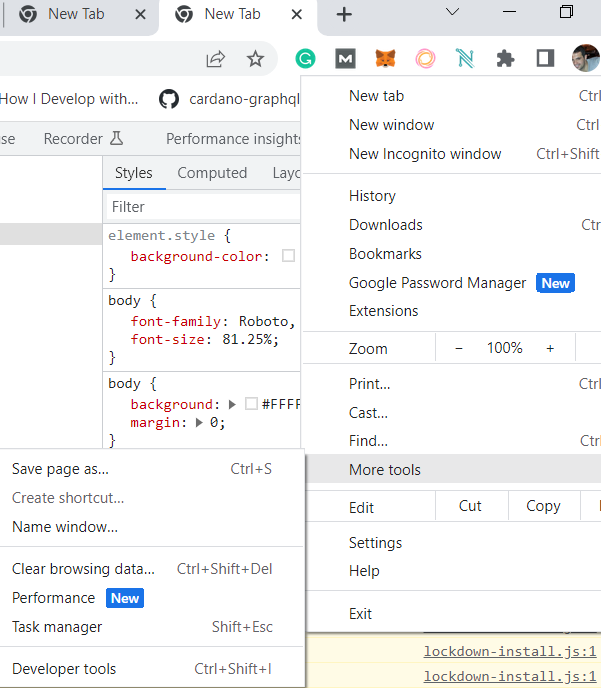Open the MetaMask fox extension
This screenshot has width=601, height=688.
tap(385, 59)
